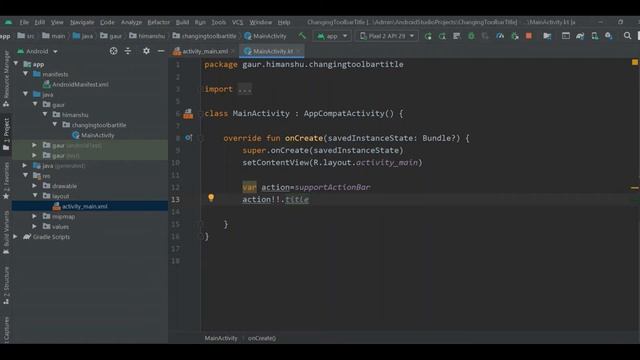640x360 pixels.
Task: Open the VCS menu
Action: click(237, 22)
